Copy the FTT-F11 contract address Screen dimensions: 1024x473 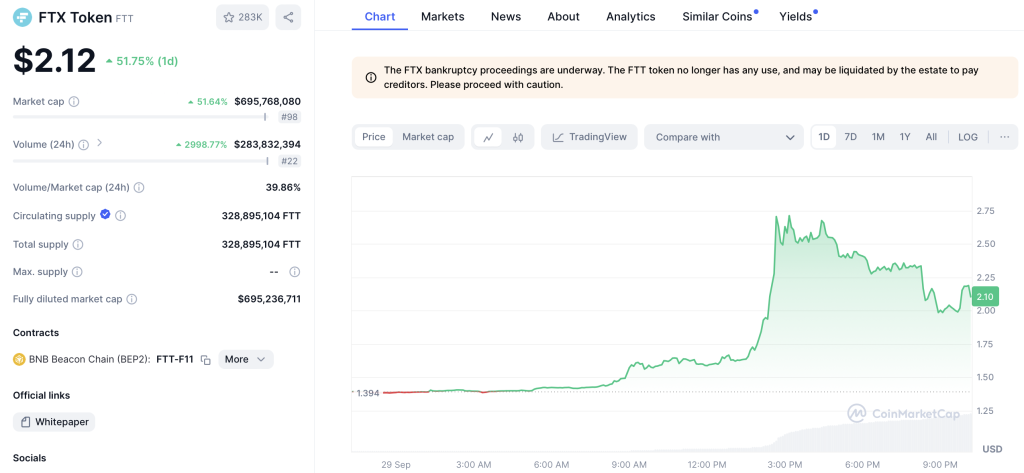[206, 360]
